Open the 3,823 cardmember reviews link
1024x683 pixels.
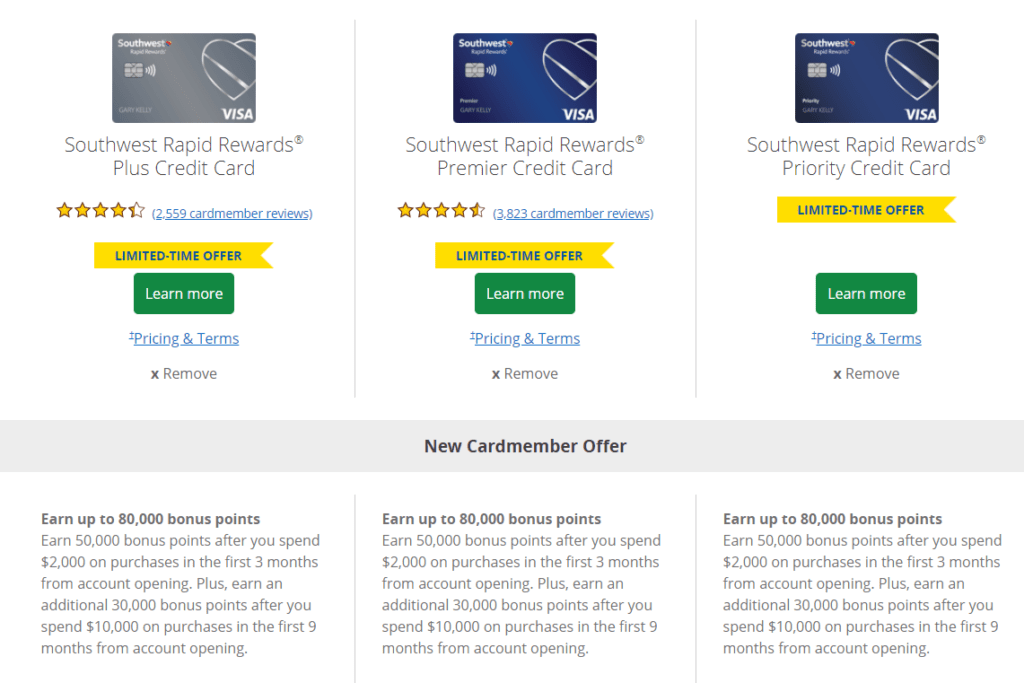click(x=573, y=213)
